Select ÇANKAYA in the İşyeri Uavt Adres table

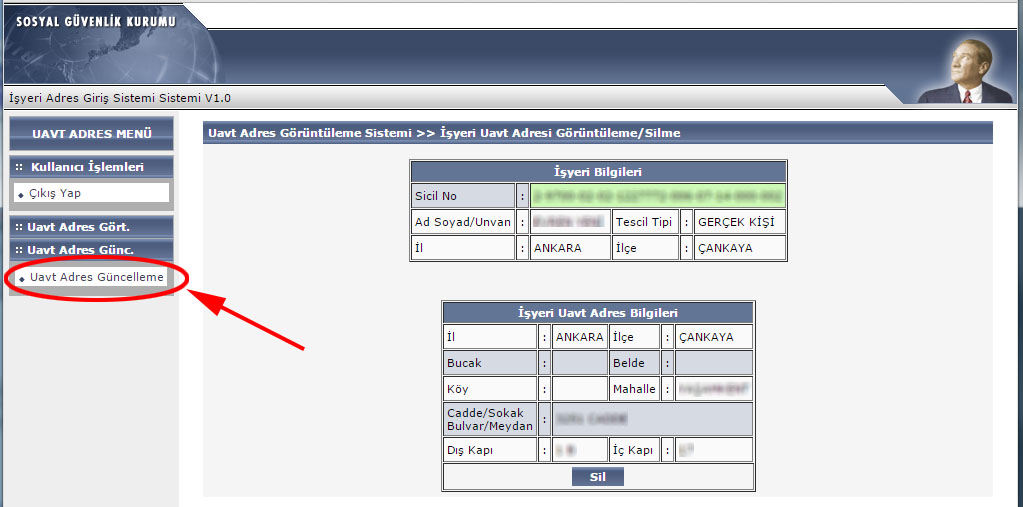pos(714,337)
